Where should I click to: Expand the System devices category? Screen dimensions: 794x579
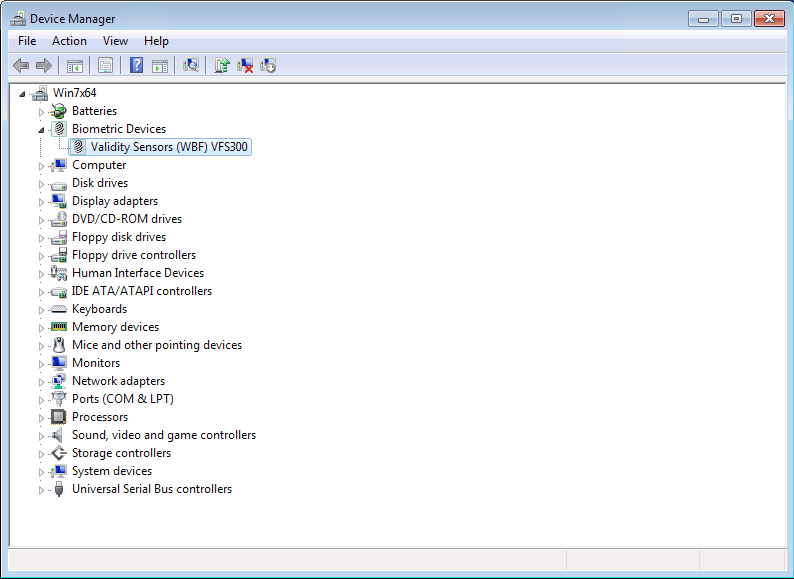coord(42,472)
